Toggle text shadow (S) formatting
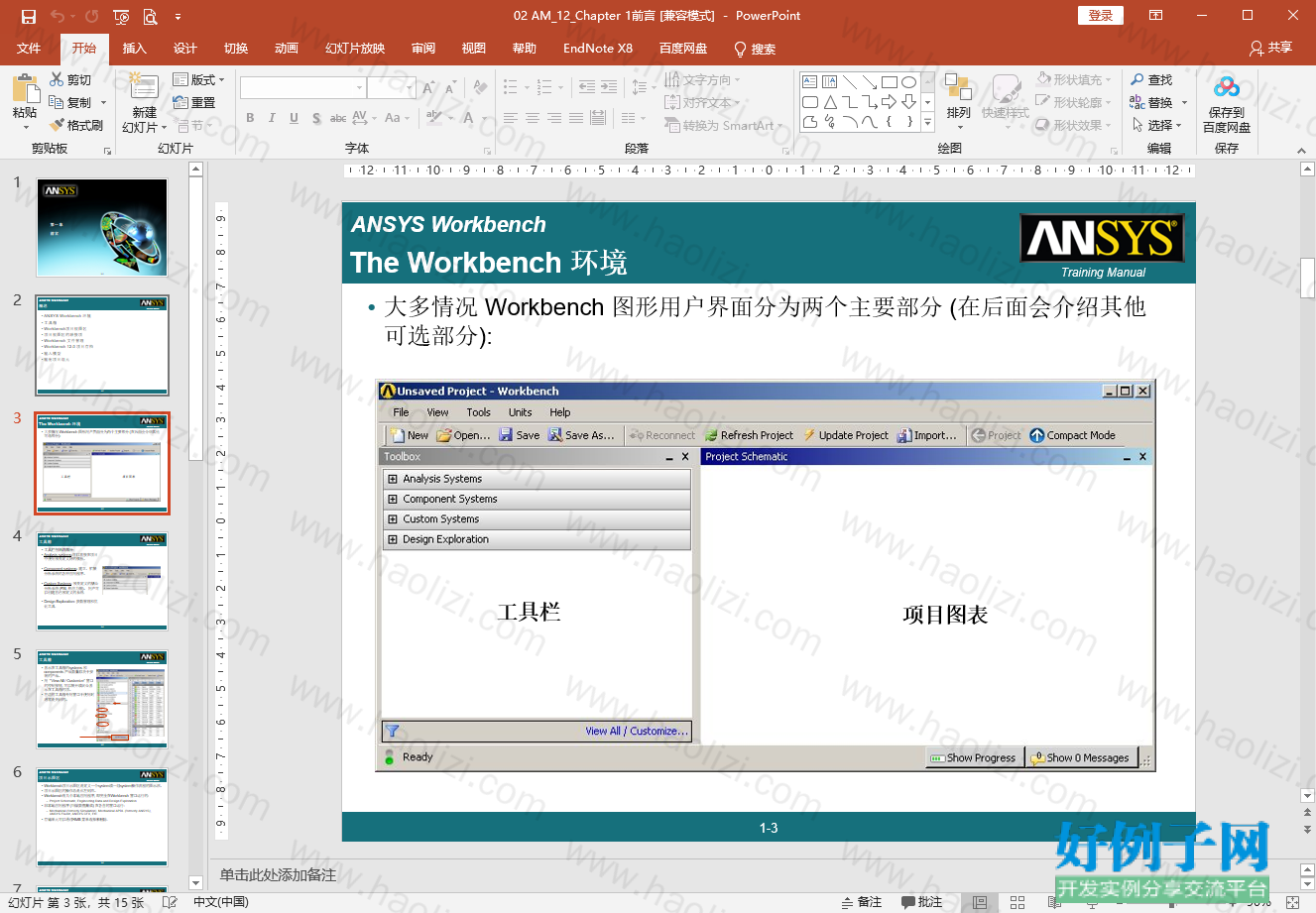This screenshot has width=1316, height=913. point(316,118)
